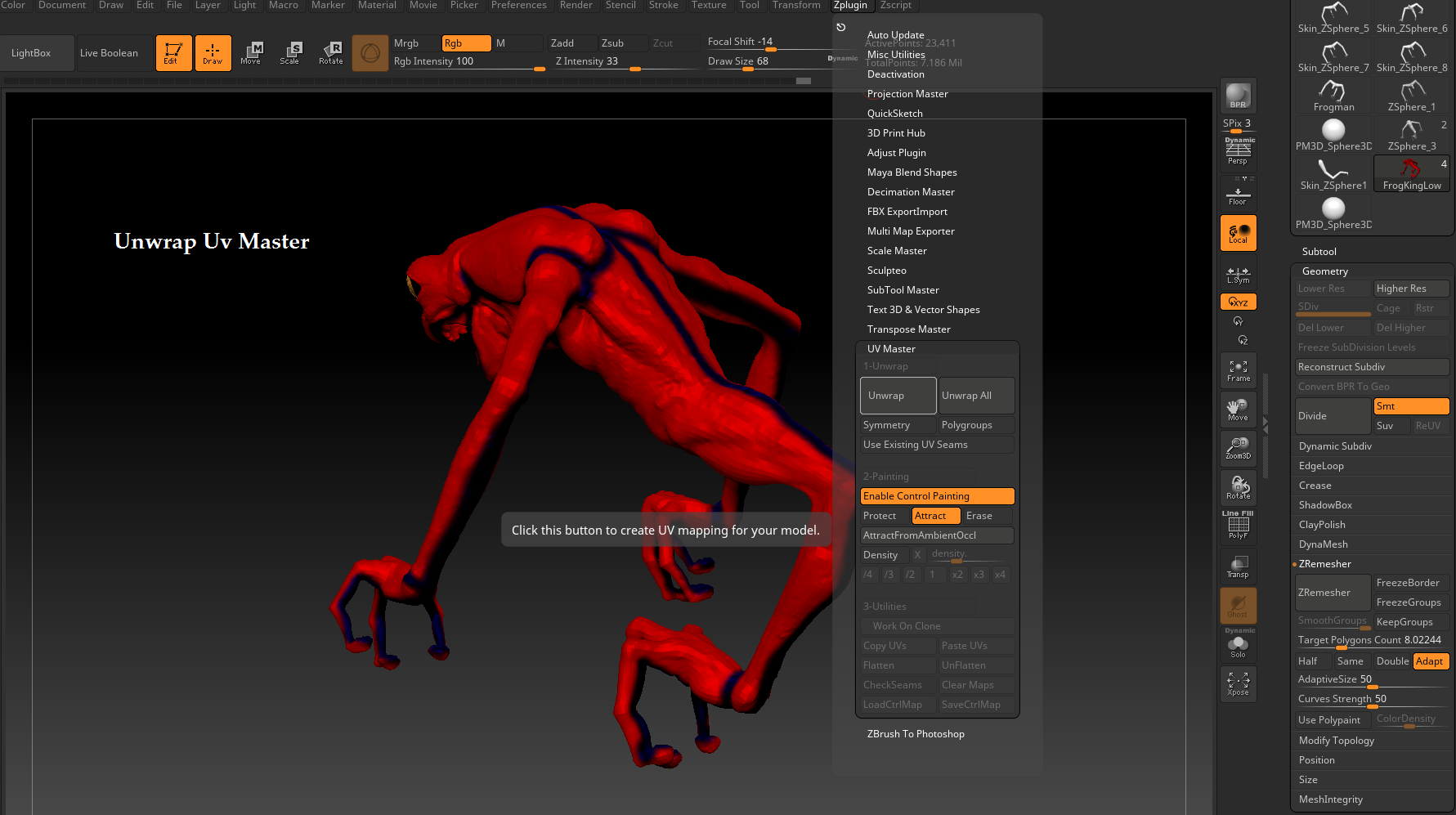Click the Zplugin palette dock icon
Viewport: 1456px width, 815px height.
point(840,27)
